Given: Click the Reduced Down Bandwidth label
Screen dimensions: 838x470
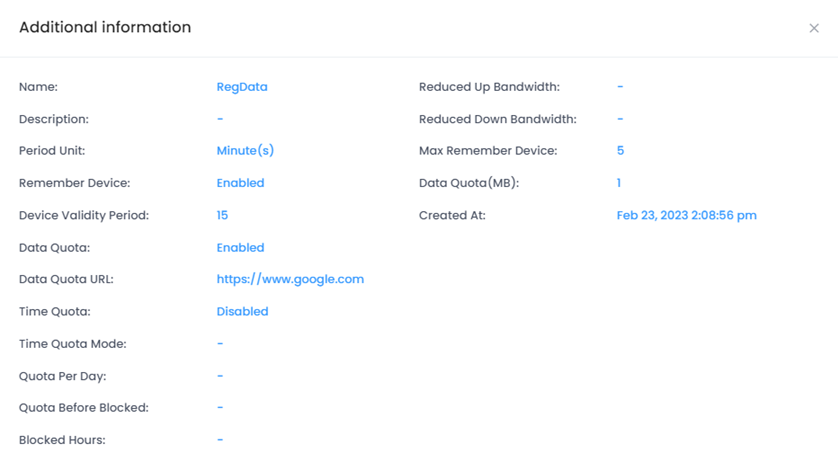Looking at the screenshot, I should click(x=497, y=119).
